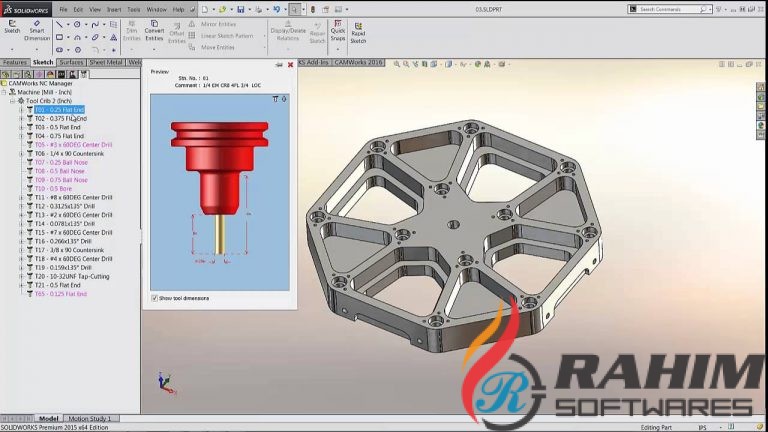Click the Display/Delete Relations tool
The image size is (768, 432).
288,30
